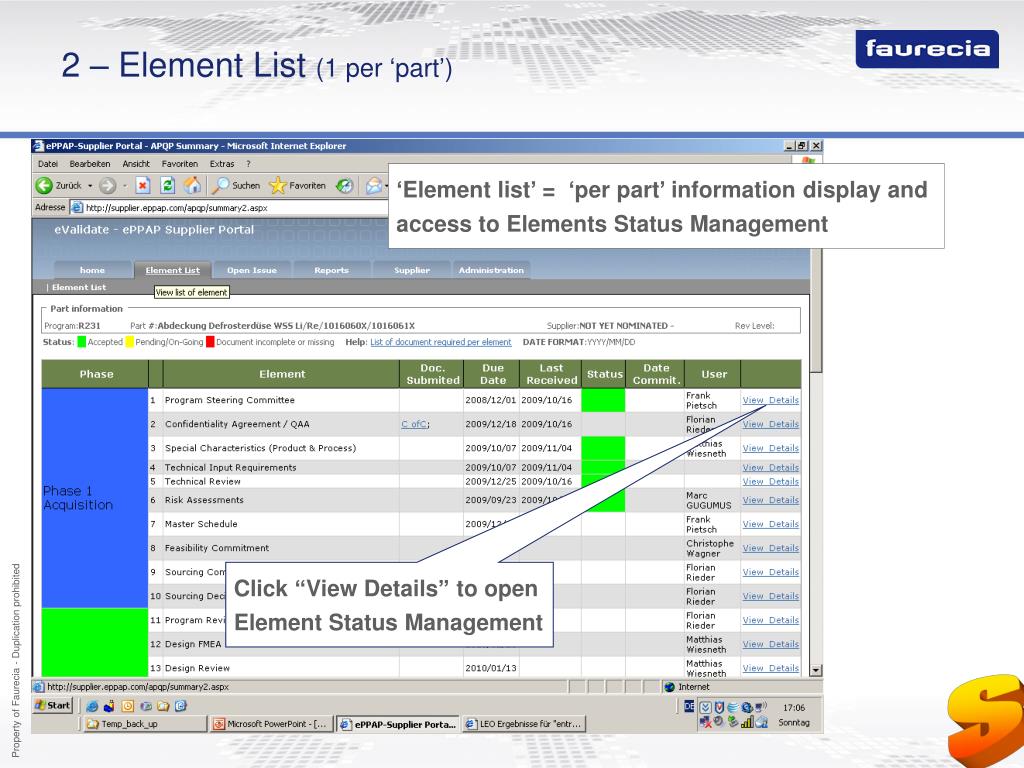The width and height of the screenshot is (1024, 768).
Task: Open the Extras menu
Action: [x=221, y=164]
